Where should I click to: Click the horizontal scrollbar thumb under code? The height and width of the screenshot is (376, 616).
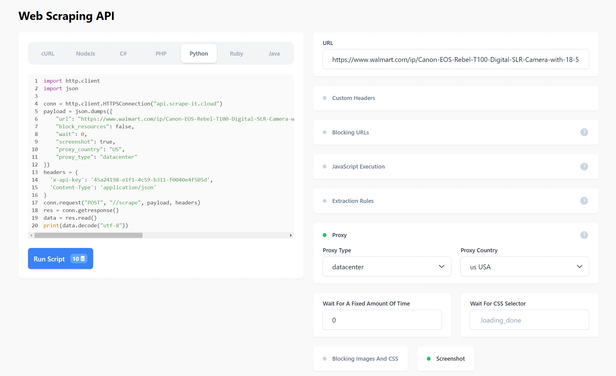[88, 235]
